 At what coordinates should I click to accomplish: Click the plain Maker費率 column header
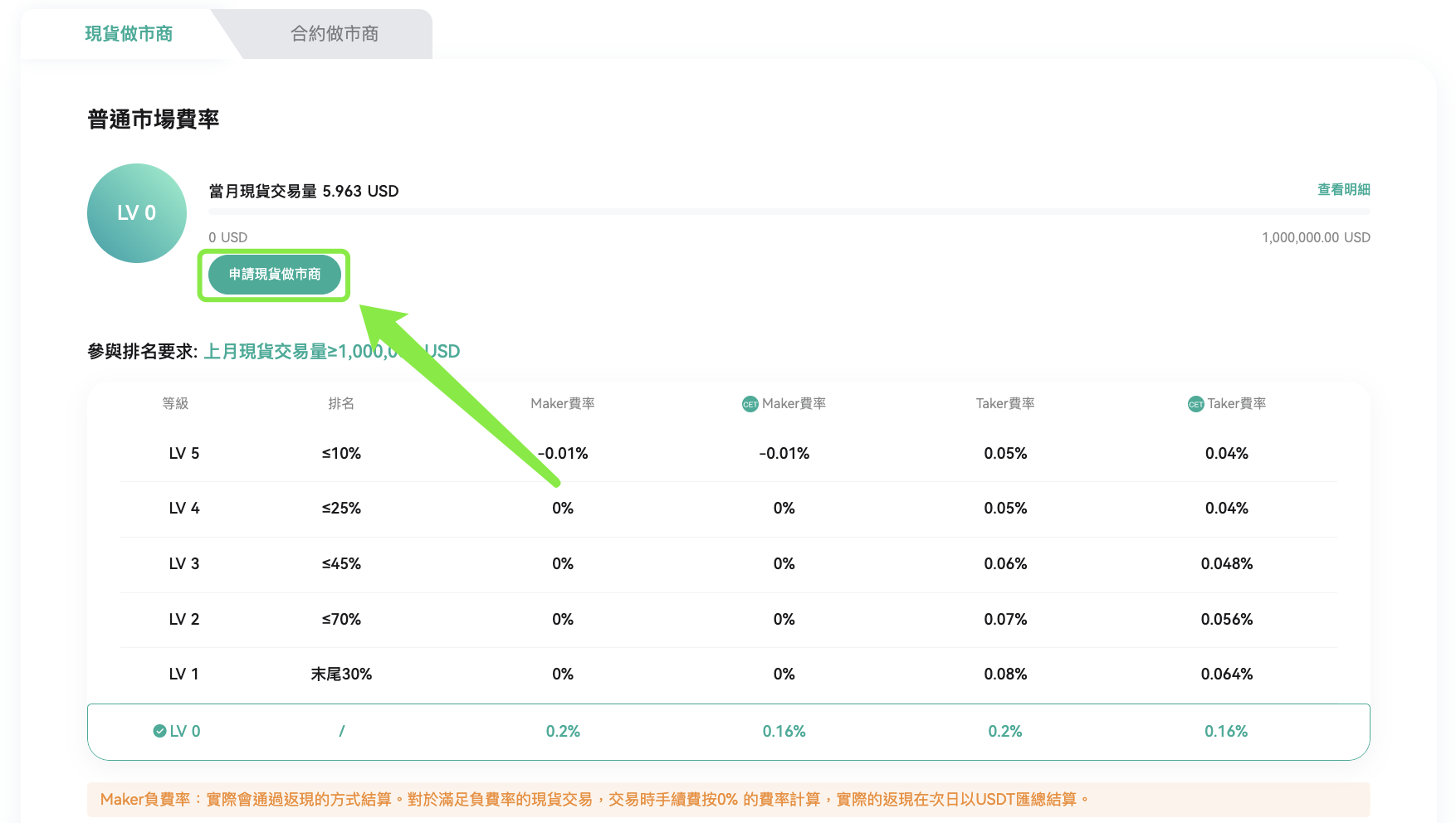coord(563,404)
